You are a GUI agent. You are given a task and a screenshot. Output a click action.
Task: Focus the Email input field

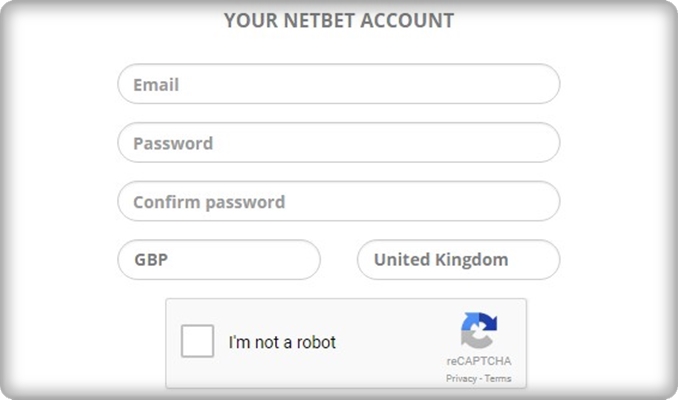[x=339, y=84]
